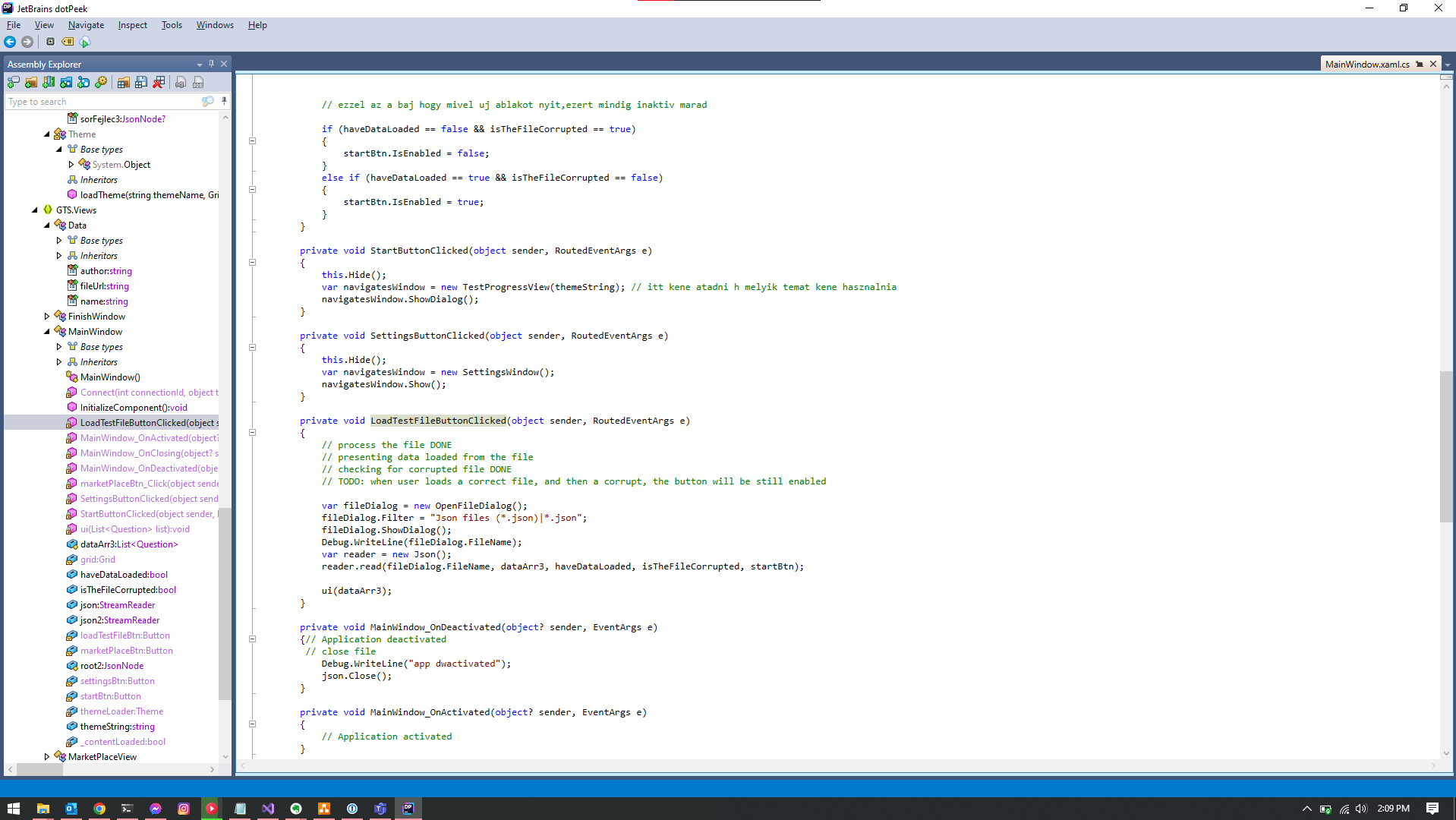Open the notification center icon

click(1432, 809)
